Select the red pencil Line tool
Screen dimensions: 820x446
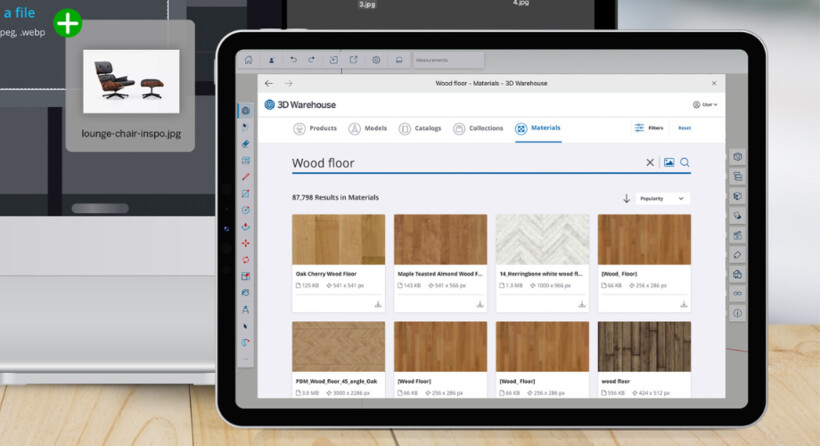tap(245, 177)
